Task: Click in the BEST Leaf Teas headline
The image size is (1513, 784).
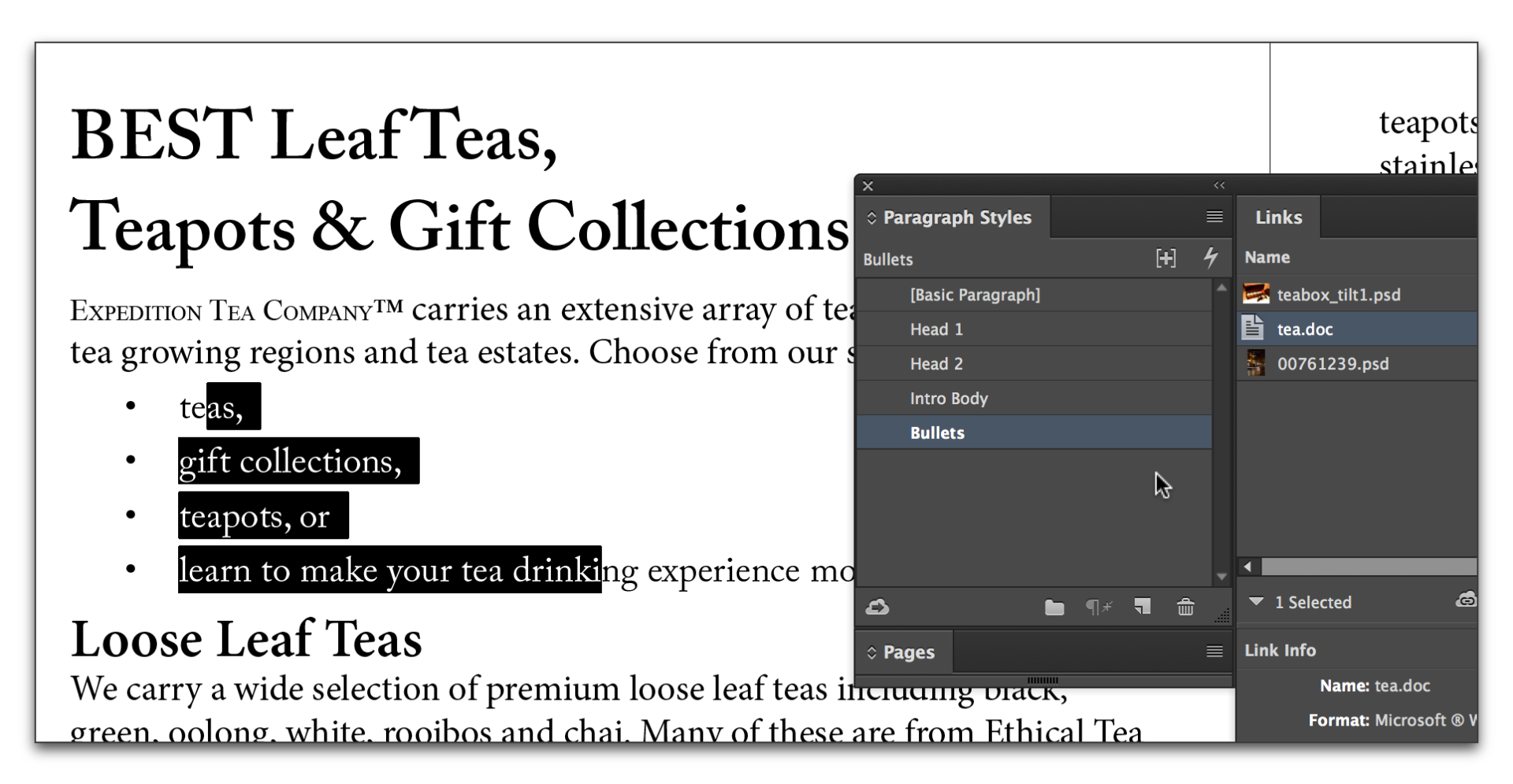Action: [314, 135]
